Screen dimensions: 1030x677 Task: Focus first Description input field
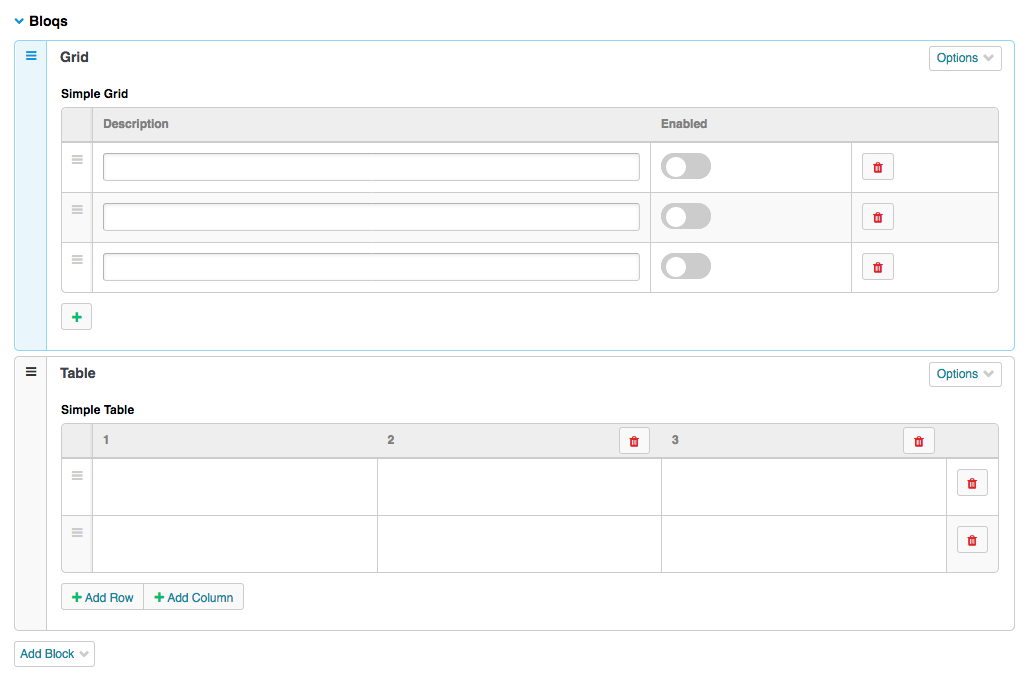point(371,167)
